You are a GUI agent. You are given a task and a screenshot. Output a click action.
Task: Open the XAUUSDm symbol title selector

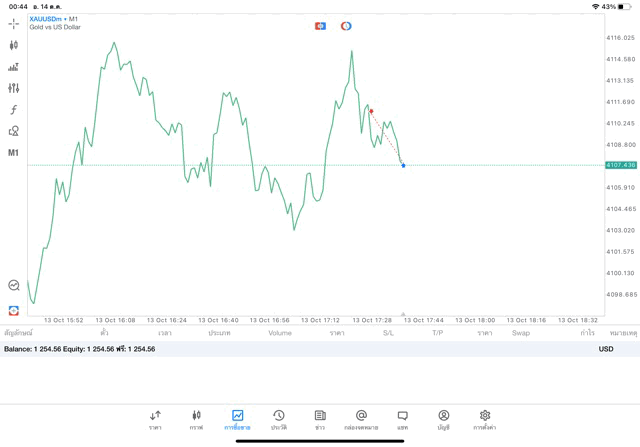point(55,19)
